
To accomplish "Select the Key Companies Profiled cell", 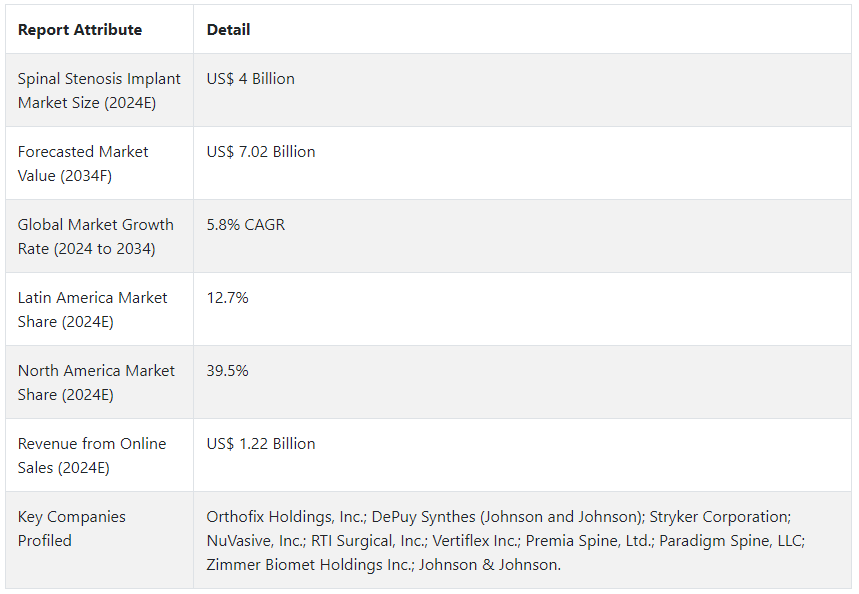I will tap(99, 540).
